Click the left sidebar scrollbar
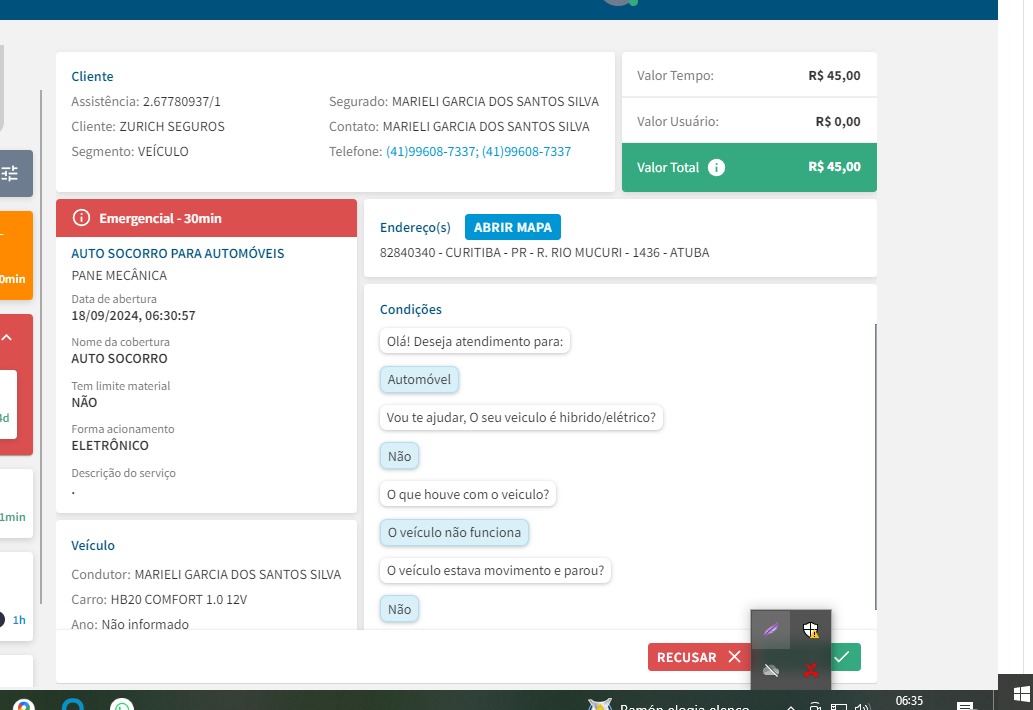The width and height of the screenshot is (1033, 710). 41,346
